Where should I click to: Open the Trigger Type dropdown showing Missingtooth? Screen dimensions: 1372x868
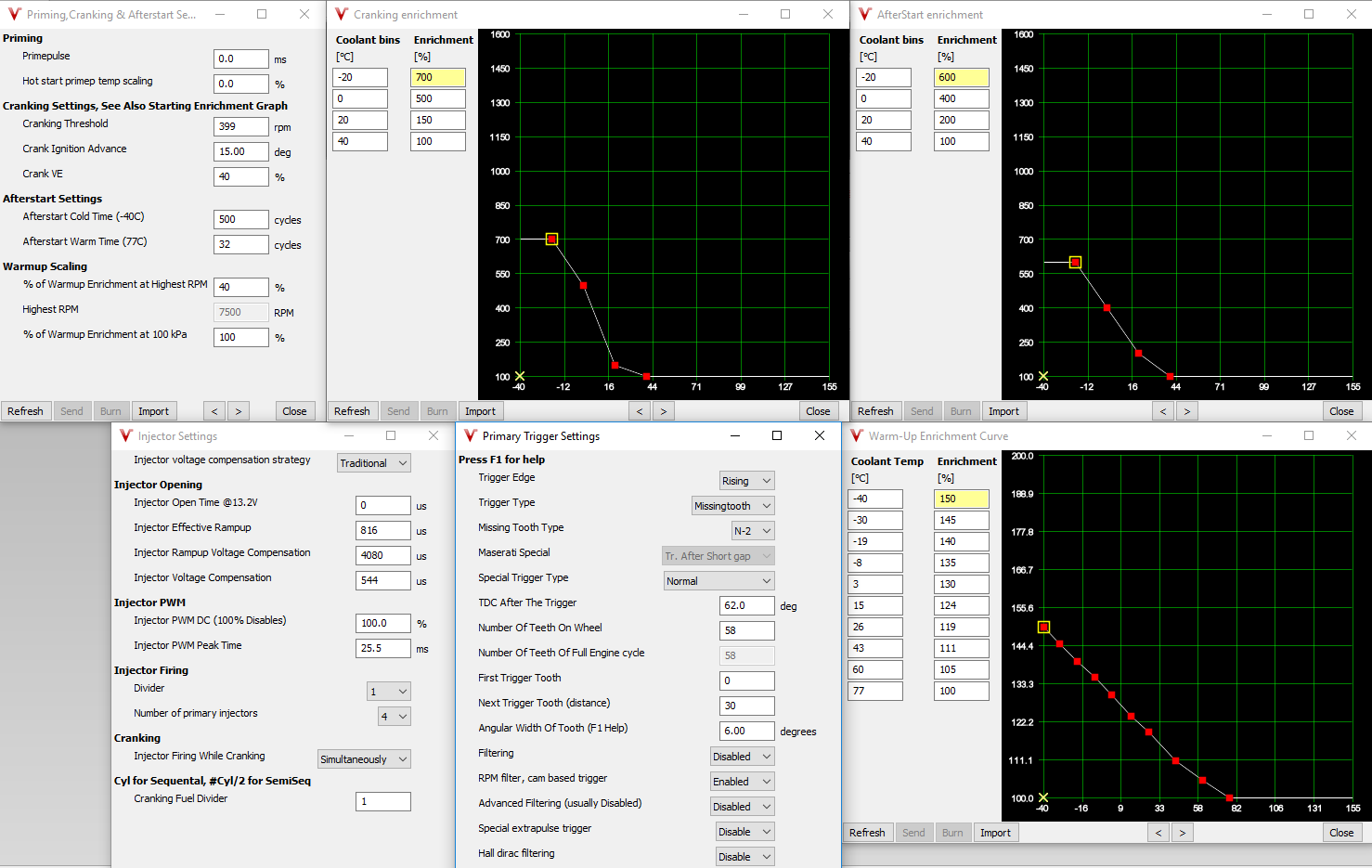click(732, 506)
